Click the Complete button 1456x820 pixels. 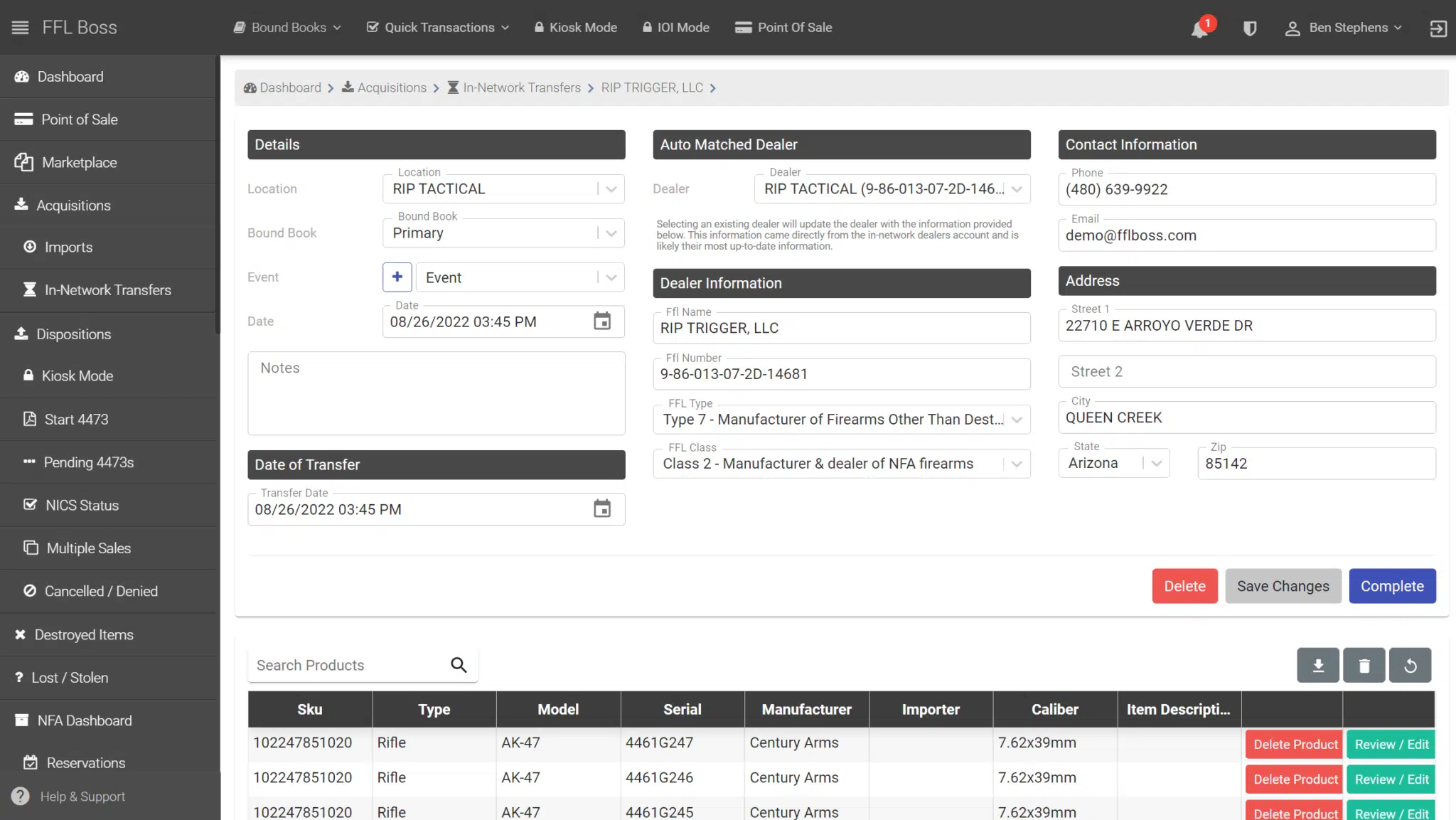(x=1391, y=586)
